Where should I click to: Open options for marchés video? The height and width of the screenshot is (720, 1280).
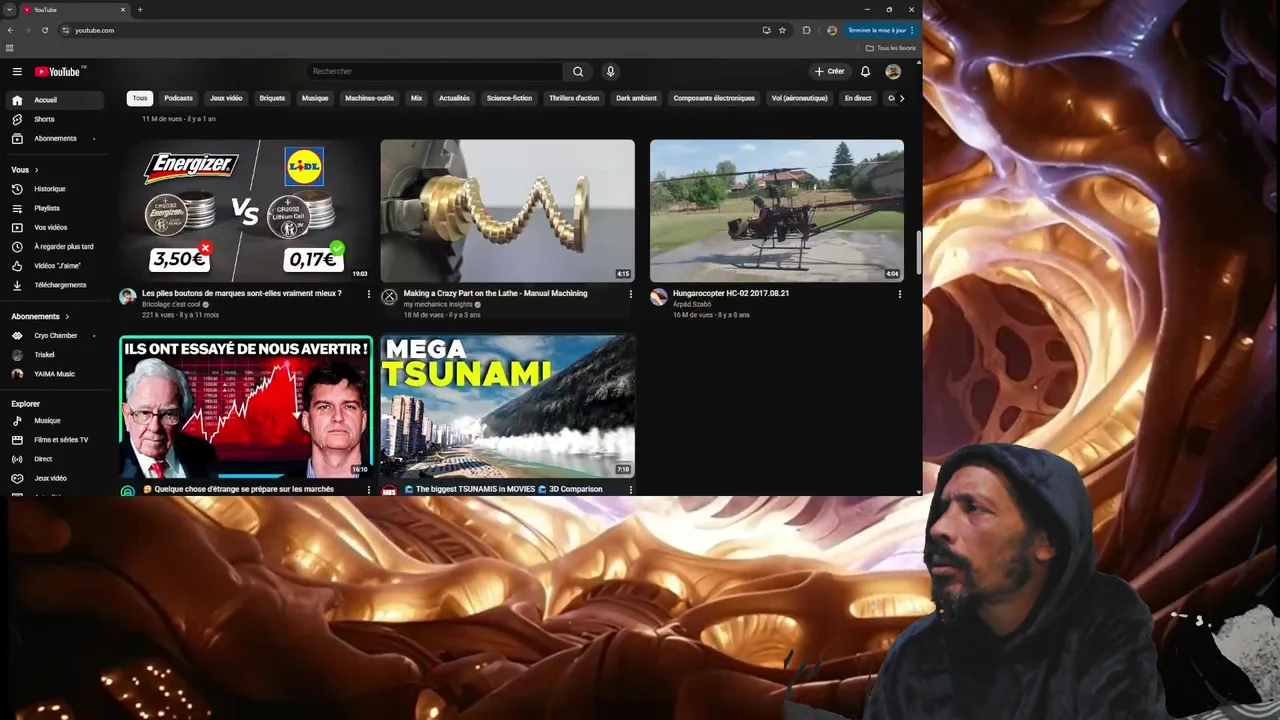368,490
